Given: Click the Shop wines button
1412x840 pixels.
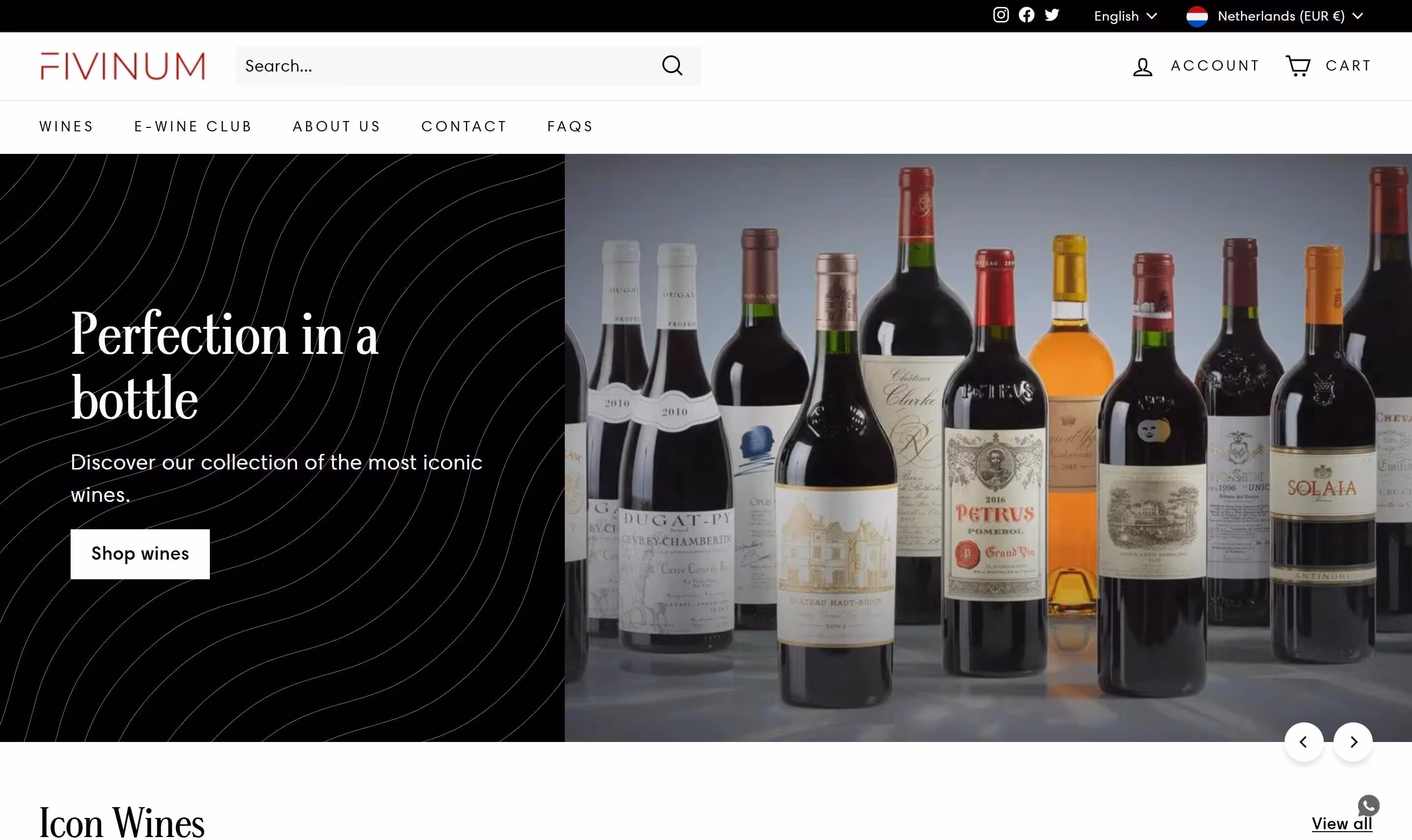Looking at the screenshot, I should (140, 554).
